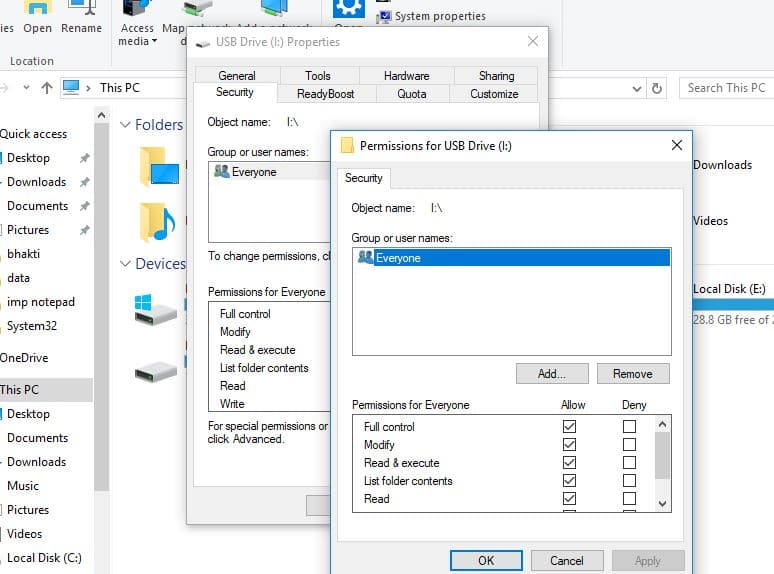Switch to General tab in Properties
The image size is (774, 574).
pyautogui.click(x=237, y=76)
